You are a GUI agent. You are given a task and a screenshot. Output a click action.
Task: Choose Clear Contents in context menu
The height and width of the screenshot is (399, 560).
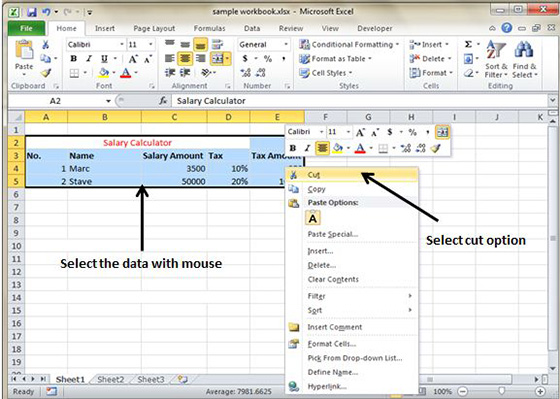[x=352, y=279]
